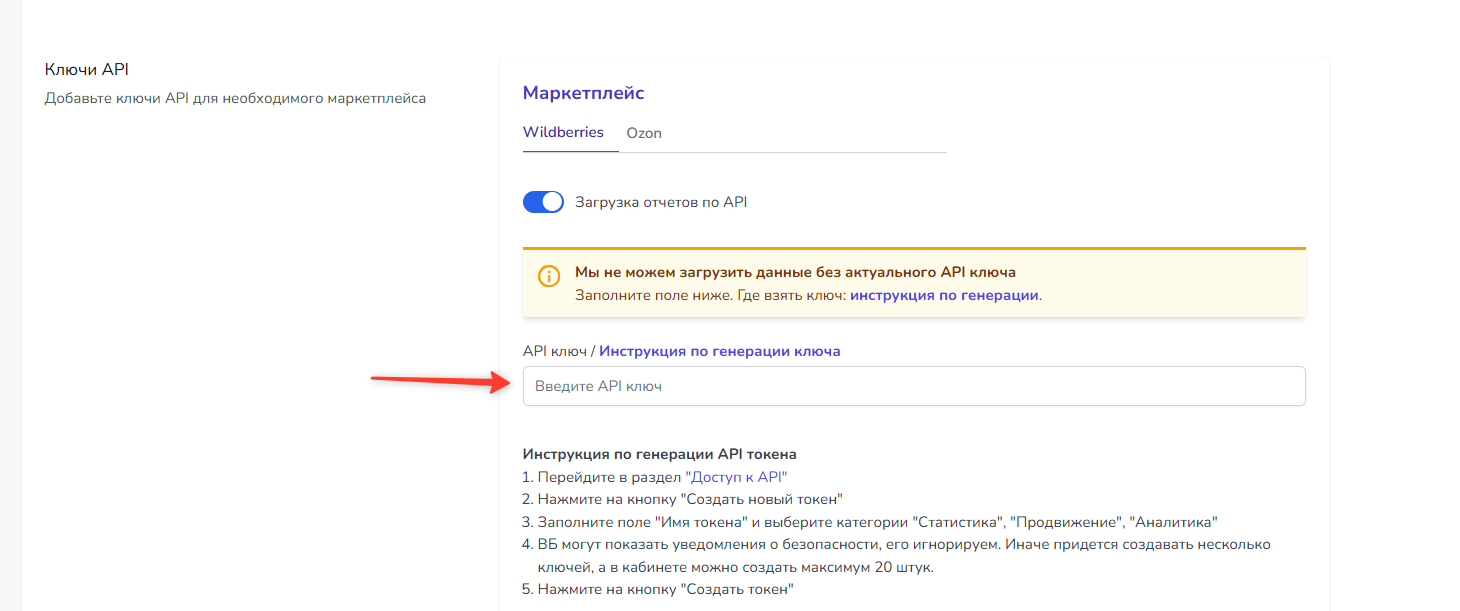The height and width of the screenshot is (611, 1460).
Task: Toggle the "Загрузка отчетов по API" switch
Action: point(543,202)
